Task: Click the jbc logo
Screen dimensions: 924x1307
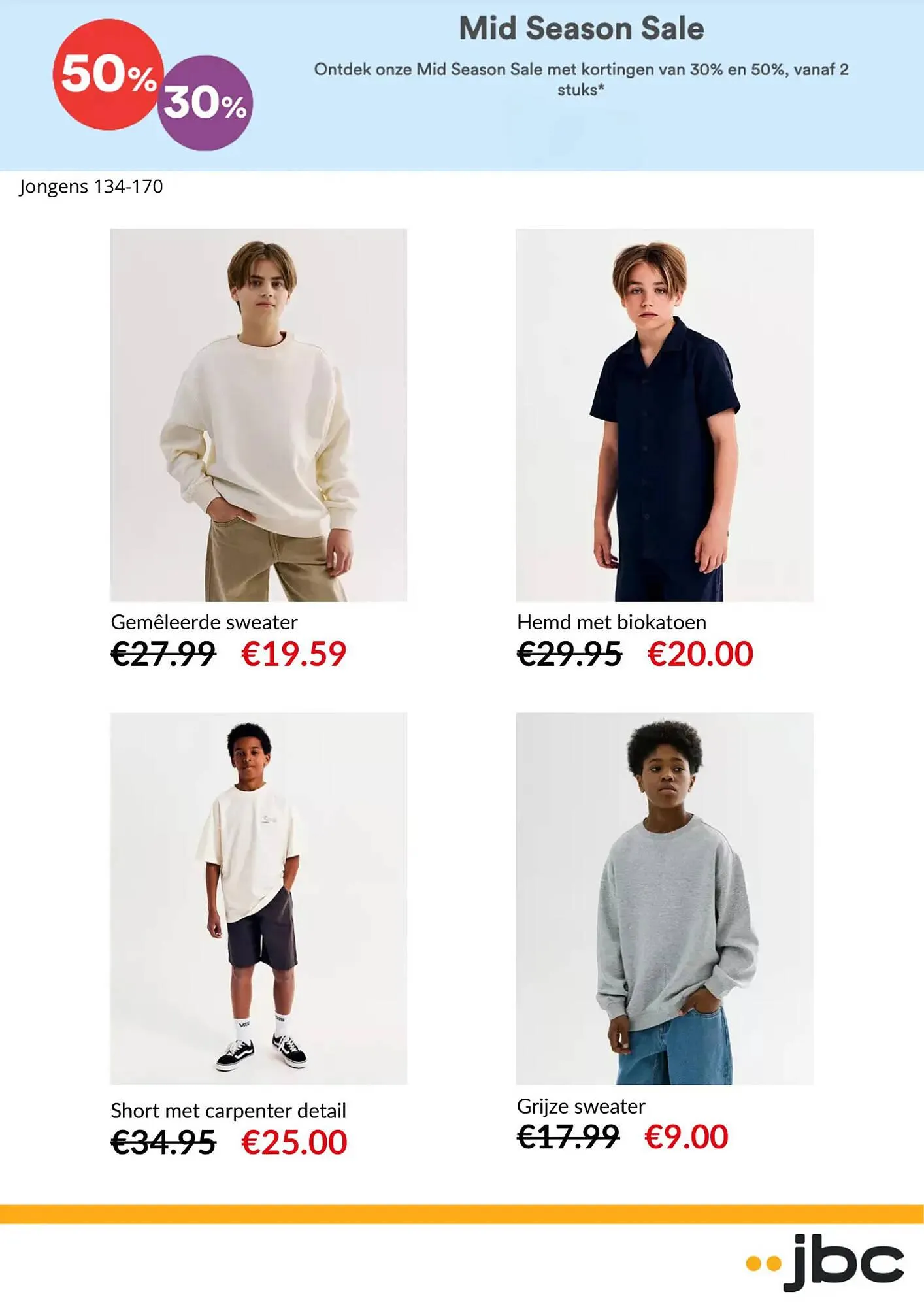Action: pyautogui.click(x=825, y=1262)
